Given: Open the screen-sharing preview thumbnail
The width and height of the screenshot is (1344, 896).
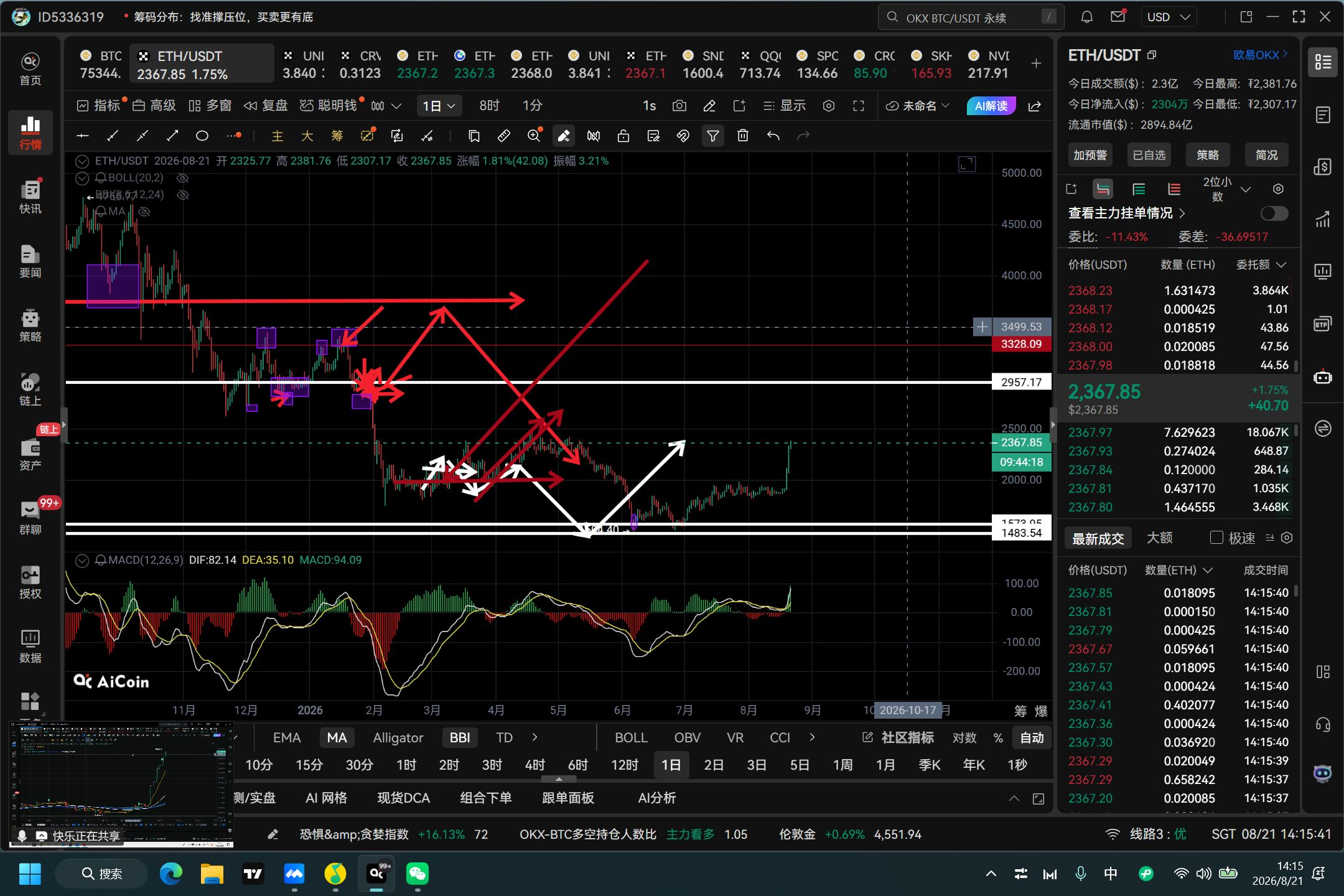Looking at the screenshot, I should point(121,784).
